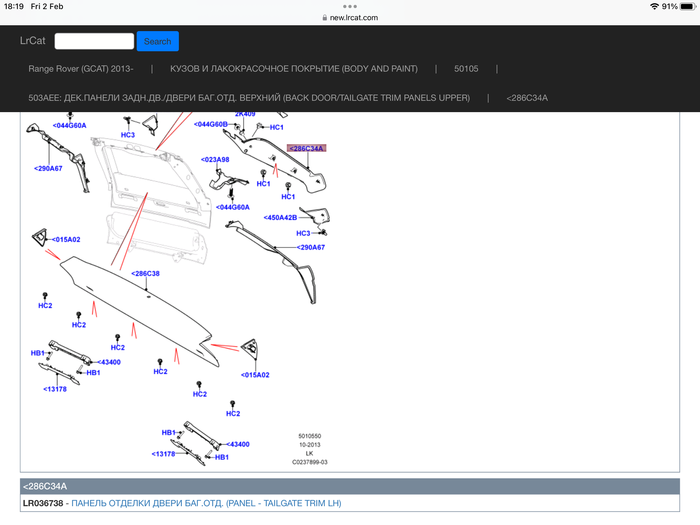Viewport: 700px width, 525px height.
Task: Click <044G60A label below the <023A98 bracket
Action: click(x=233, y=207)
